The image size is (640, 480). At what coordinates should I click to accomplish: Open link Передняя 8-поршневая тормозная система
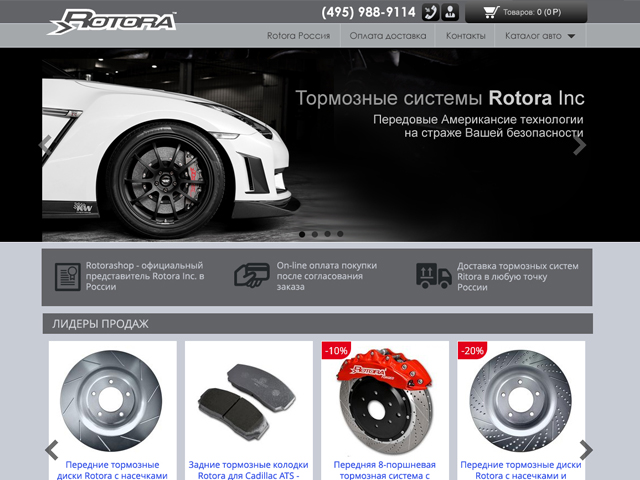384,470
